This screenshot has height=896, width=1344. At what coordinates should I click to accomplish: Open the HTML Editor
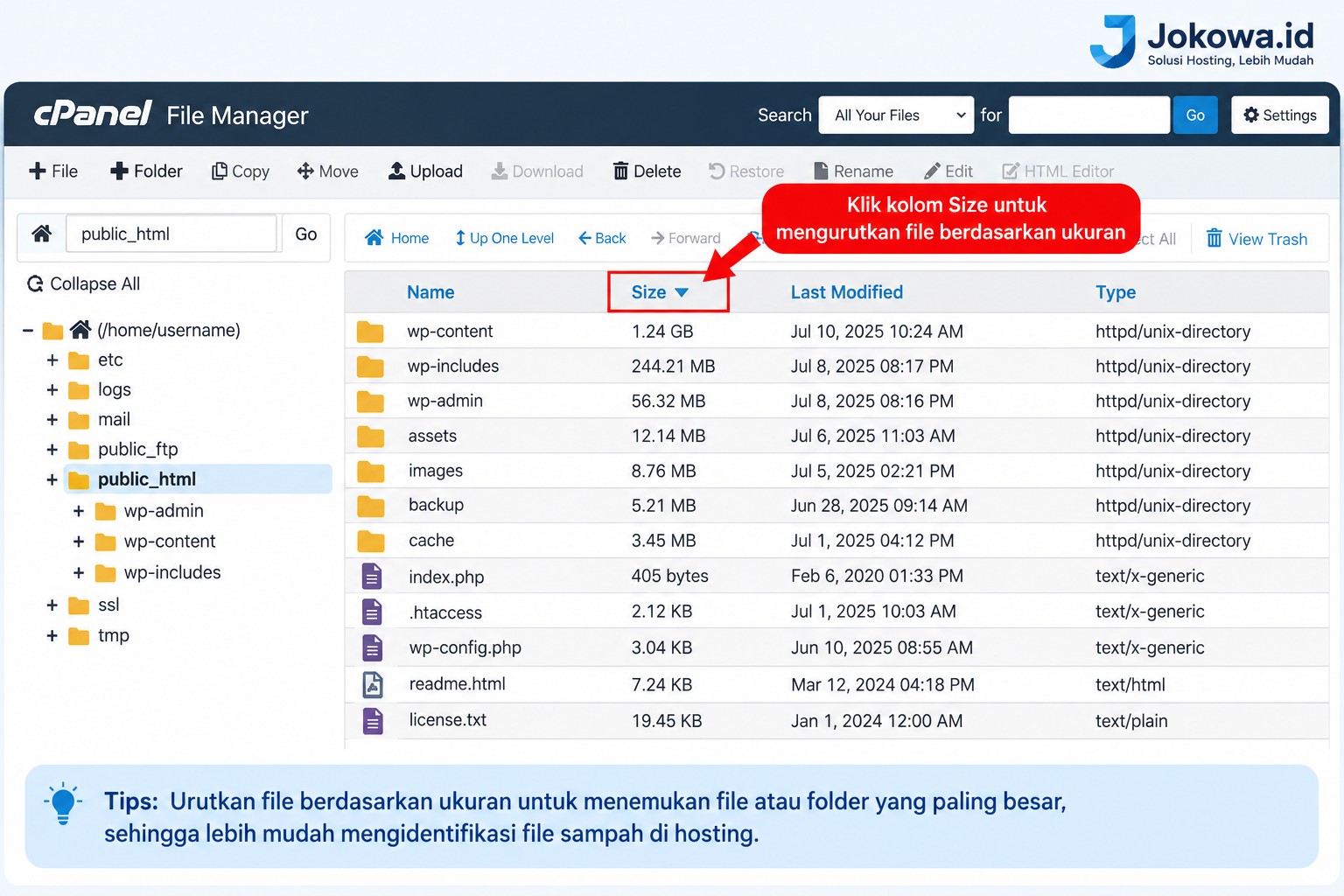1058,171
